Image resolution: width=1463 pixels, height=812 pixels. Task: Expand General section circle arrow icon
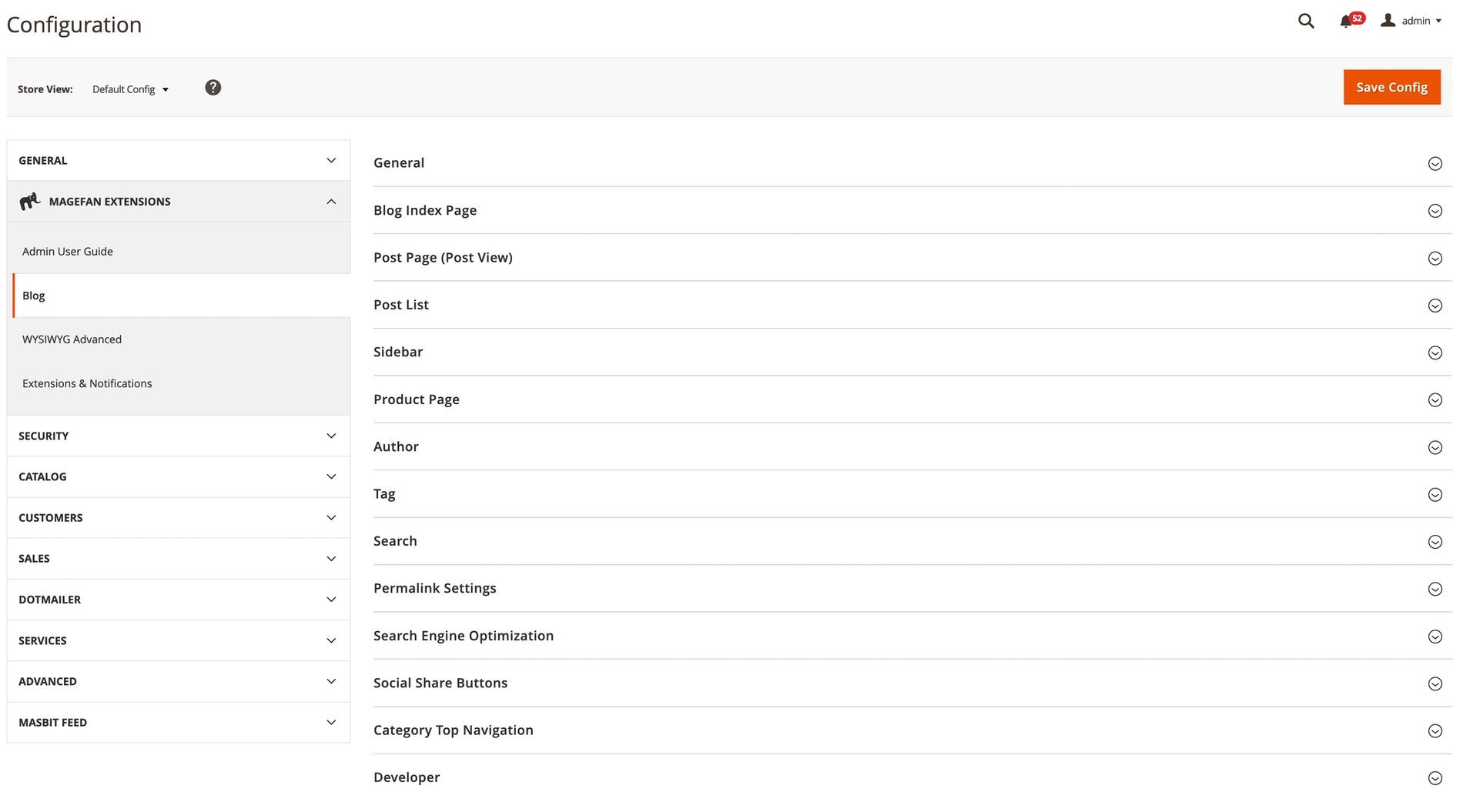tap(1435, 163)
